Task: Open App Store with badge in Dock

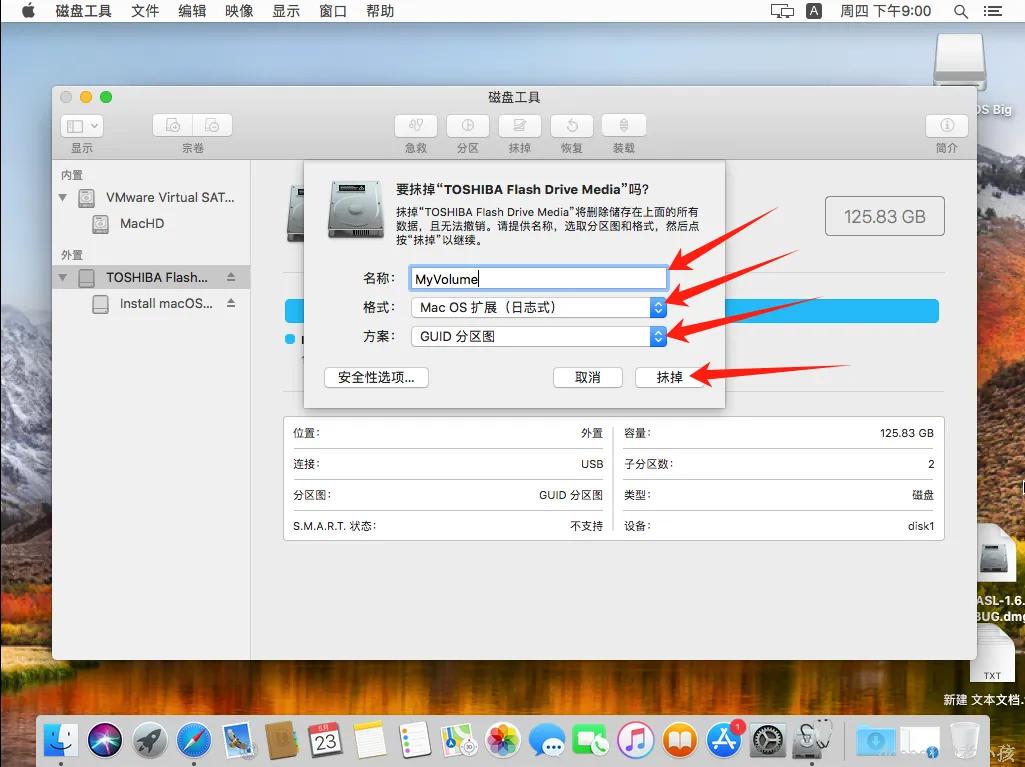Action: coord(724,741)
